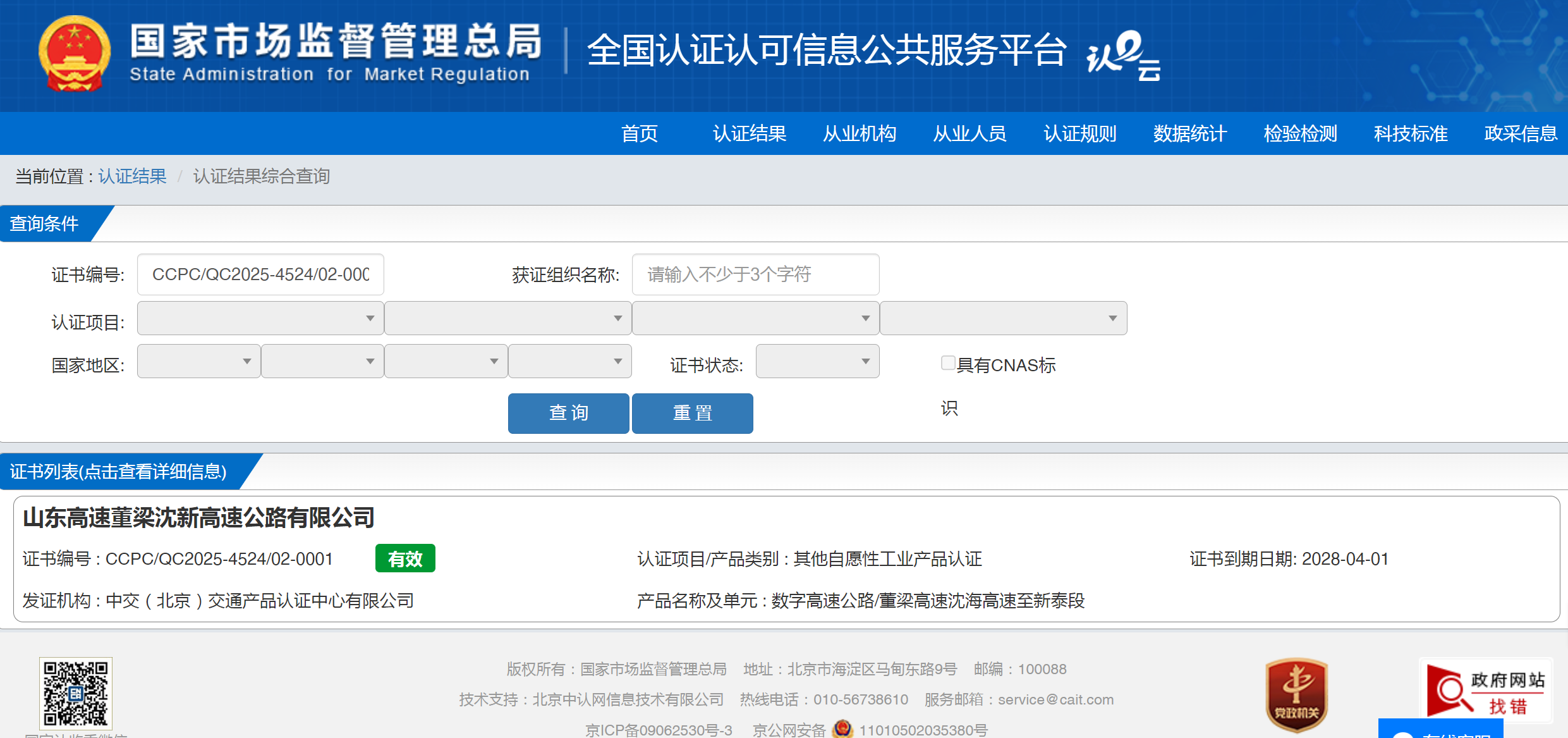This screenshot has height=738, width=1568.
Task: Click the green 有效 status badge
Action: [x=405, y=558]
